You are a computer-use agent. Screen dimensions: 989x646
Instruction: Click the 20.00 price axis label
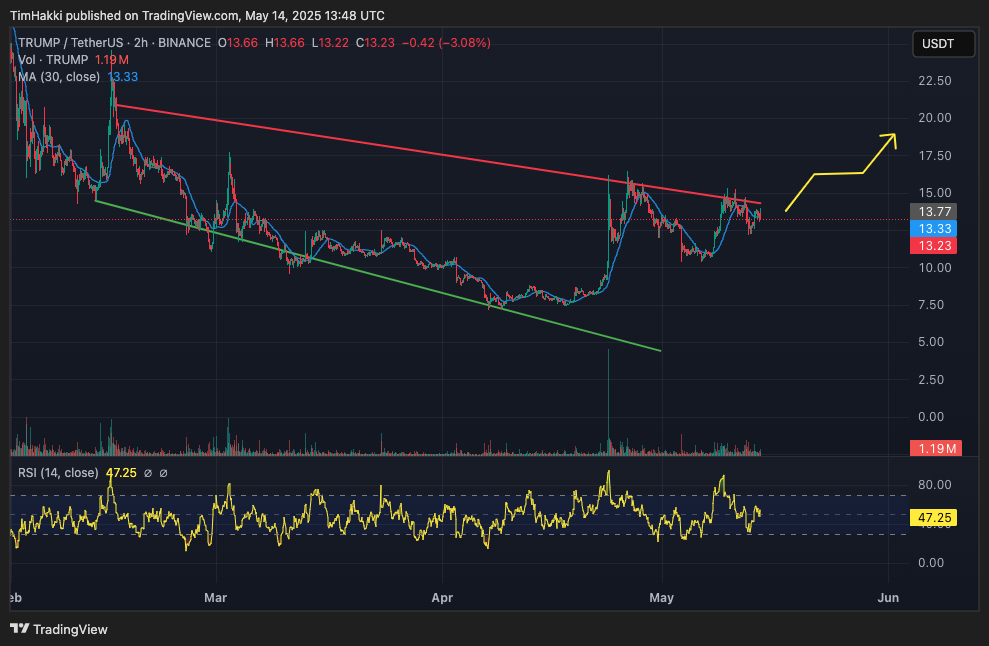click(x=935, y=118)
